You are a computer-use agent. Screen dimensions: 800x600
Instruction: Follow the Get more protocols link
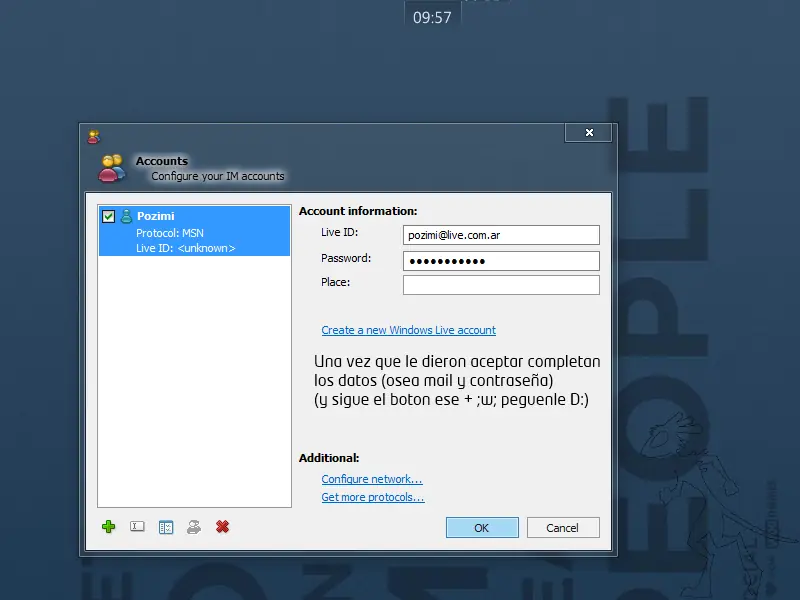[373, 497]
